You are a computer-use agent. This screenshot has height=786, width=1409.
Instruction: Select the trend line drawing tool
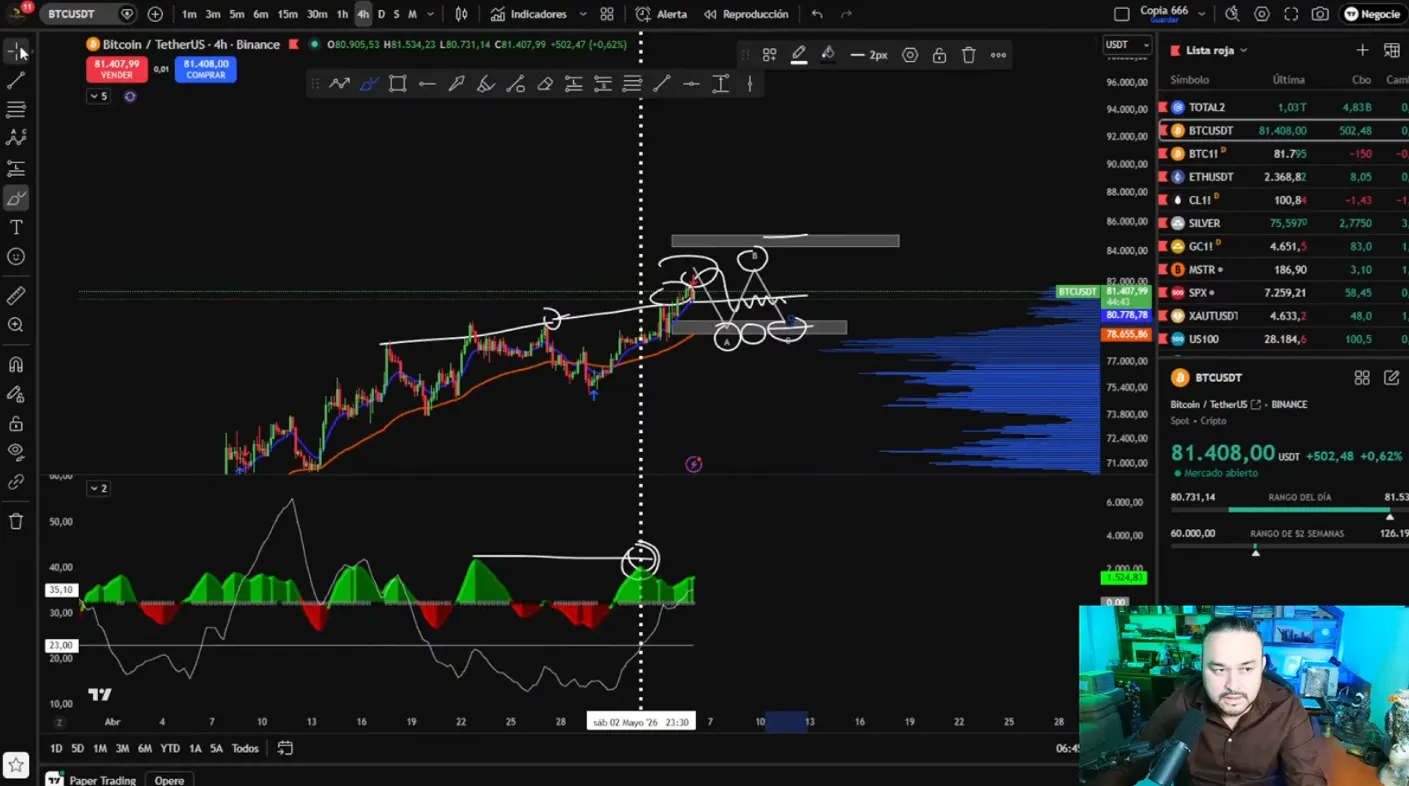point(16,80)
